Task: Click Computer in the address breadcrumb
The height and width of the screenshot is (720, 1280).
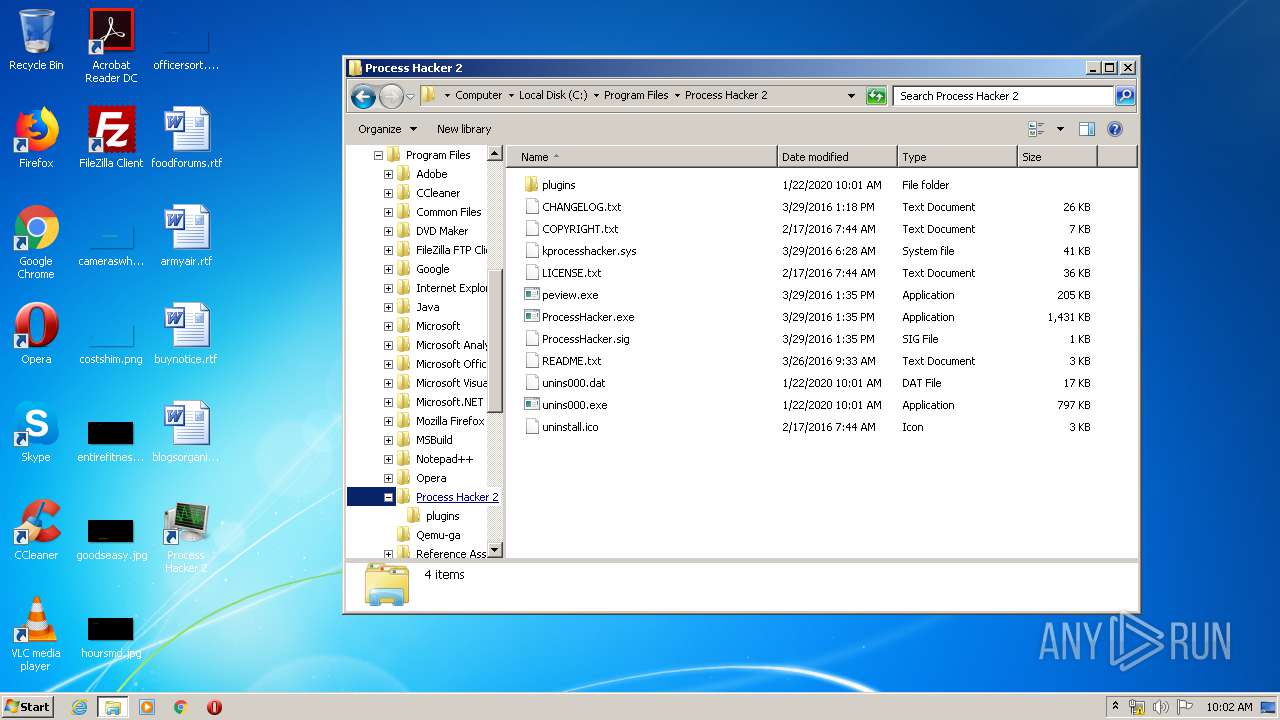Action: pyautogui.click(x=479, y=96)
